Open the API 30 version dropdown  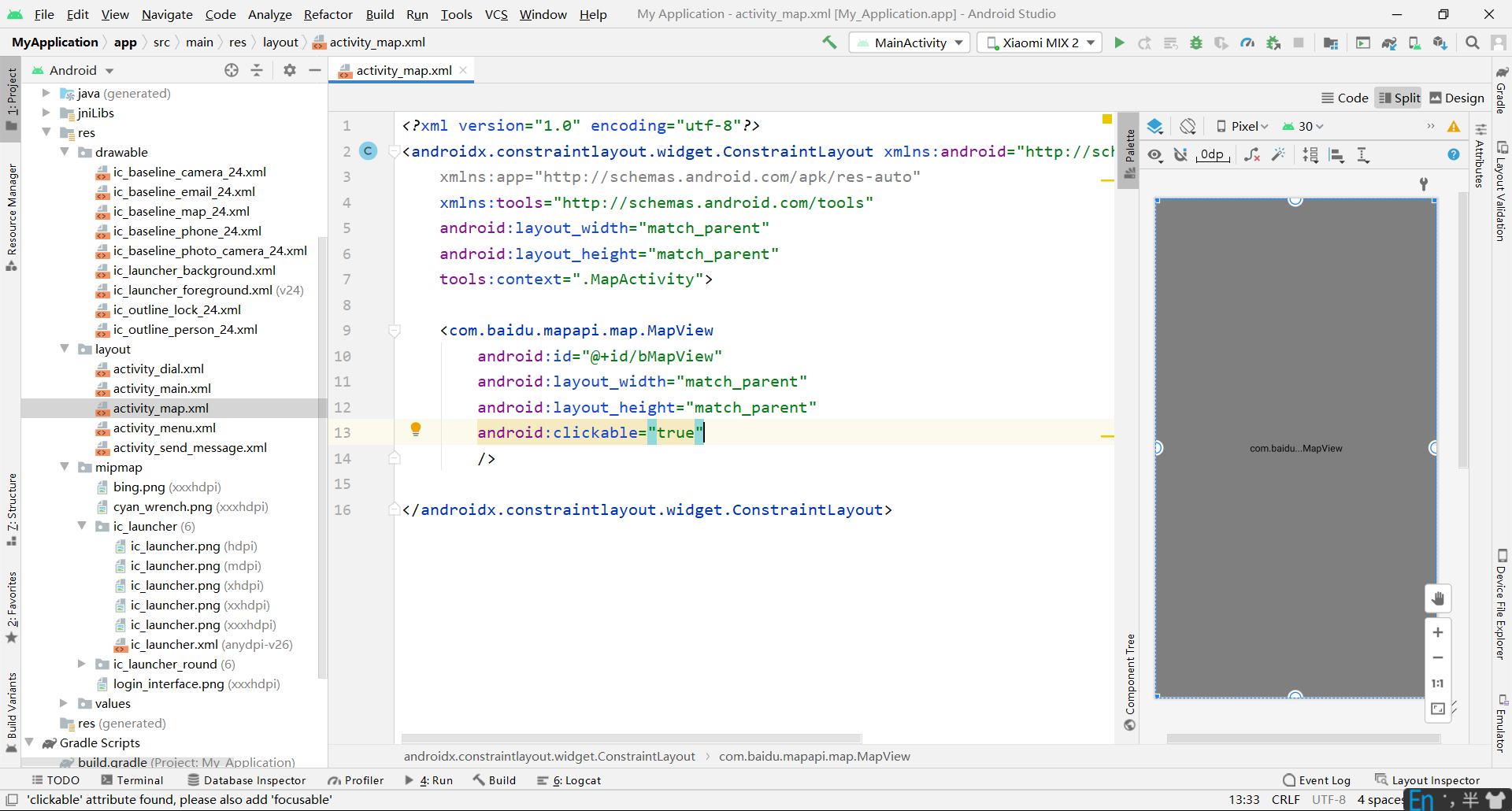(x=1304, y=126)
